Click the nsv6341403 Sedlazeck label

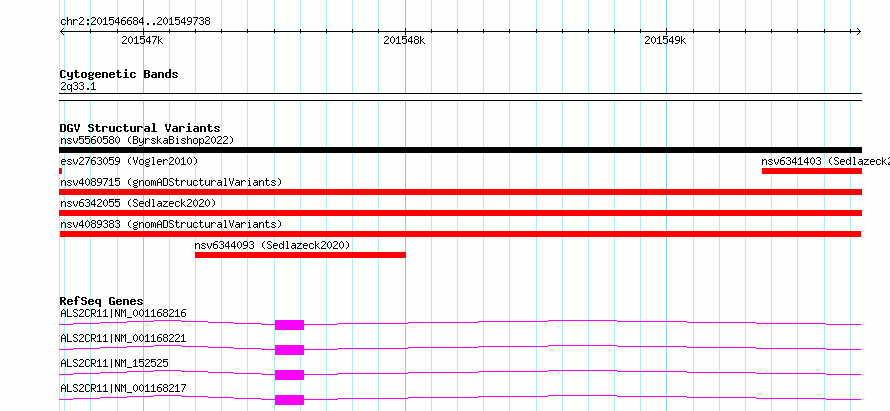825,162
